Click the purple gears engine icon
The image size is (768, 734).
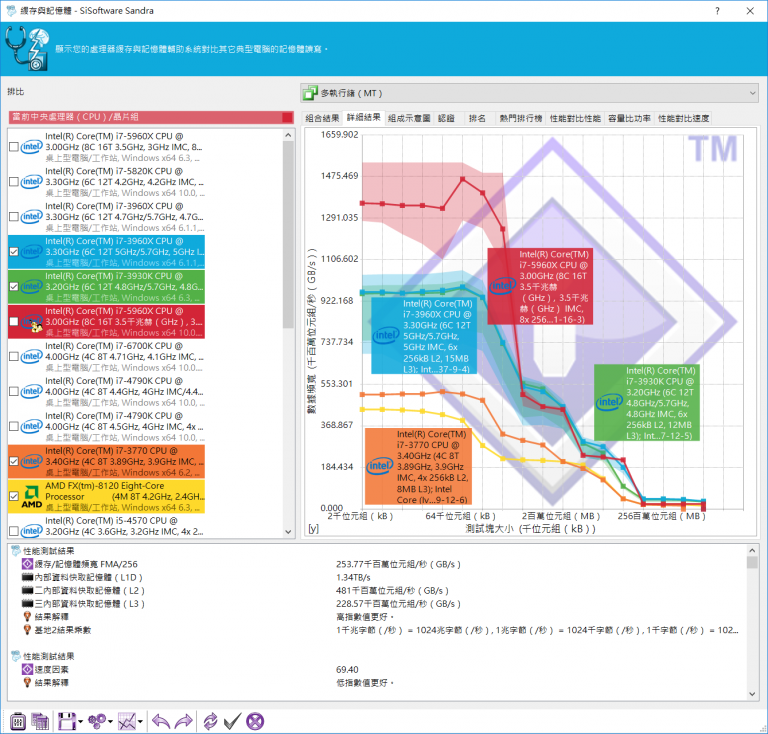[x=96, y=721]
